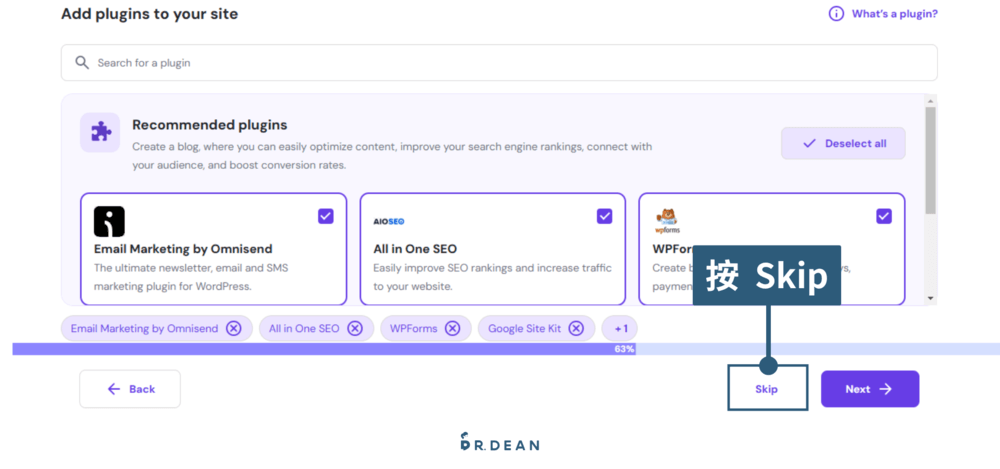1000x469 pixels.
Task: Remove the All in One SEO chip
Action: click(x=355, y=328)
